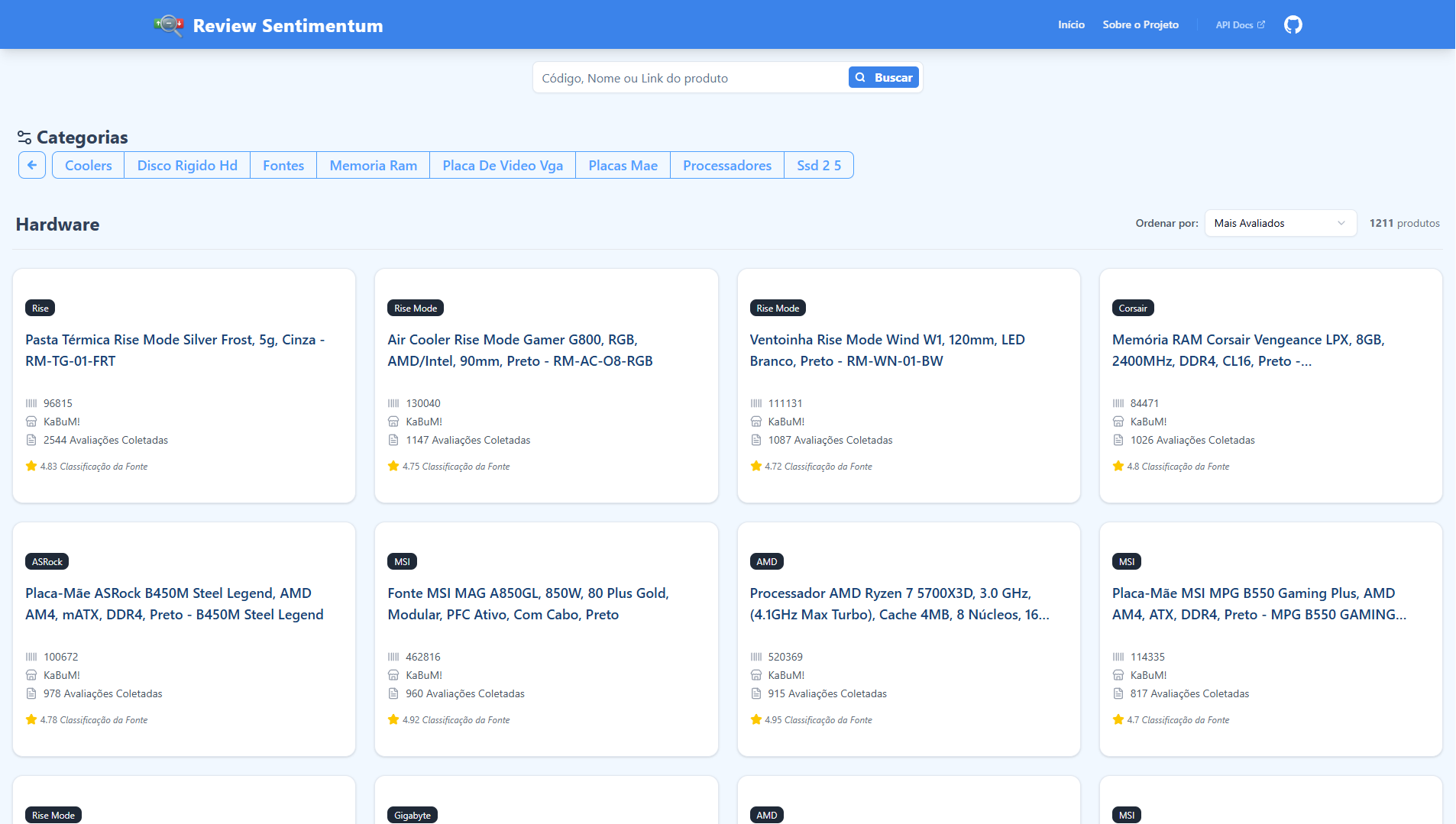
Task: Click the star icon beside the 4.95 rating
Action: click(756, 719)
